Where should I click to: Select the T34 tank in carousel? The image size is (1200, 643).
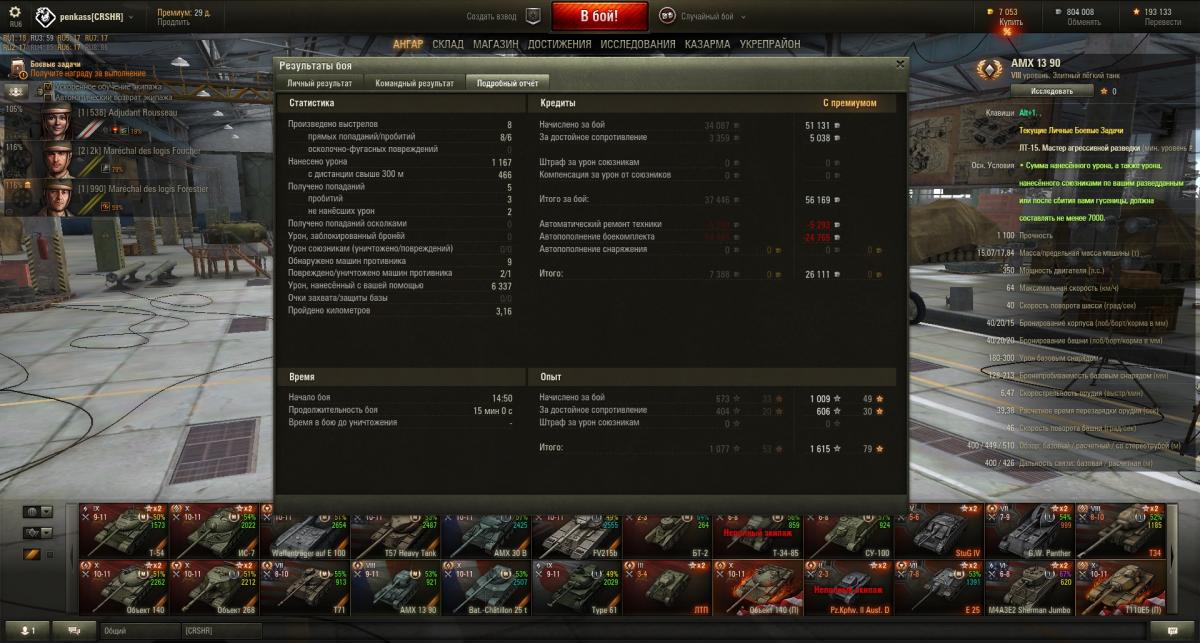[1119, 531]
